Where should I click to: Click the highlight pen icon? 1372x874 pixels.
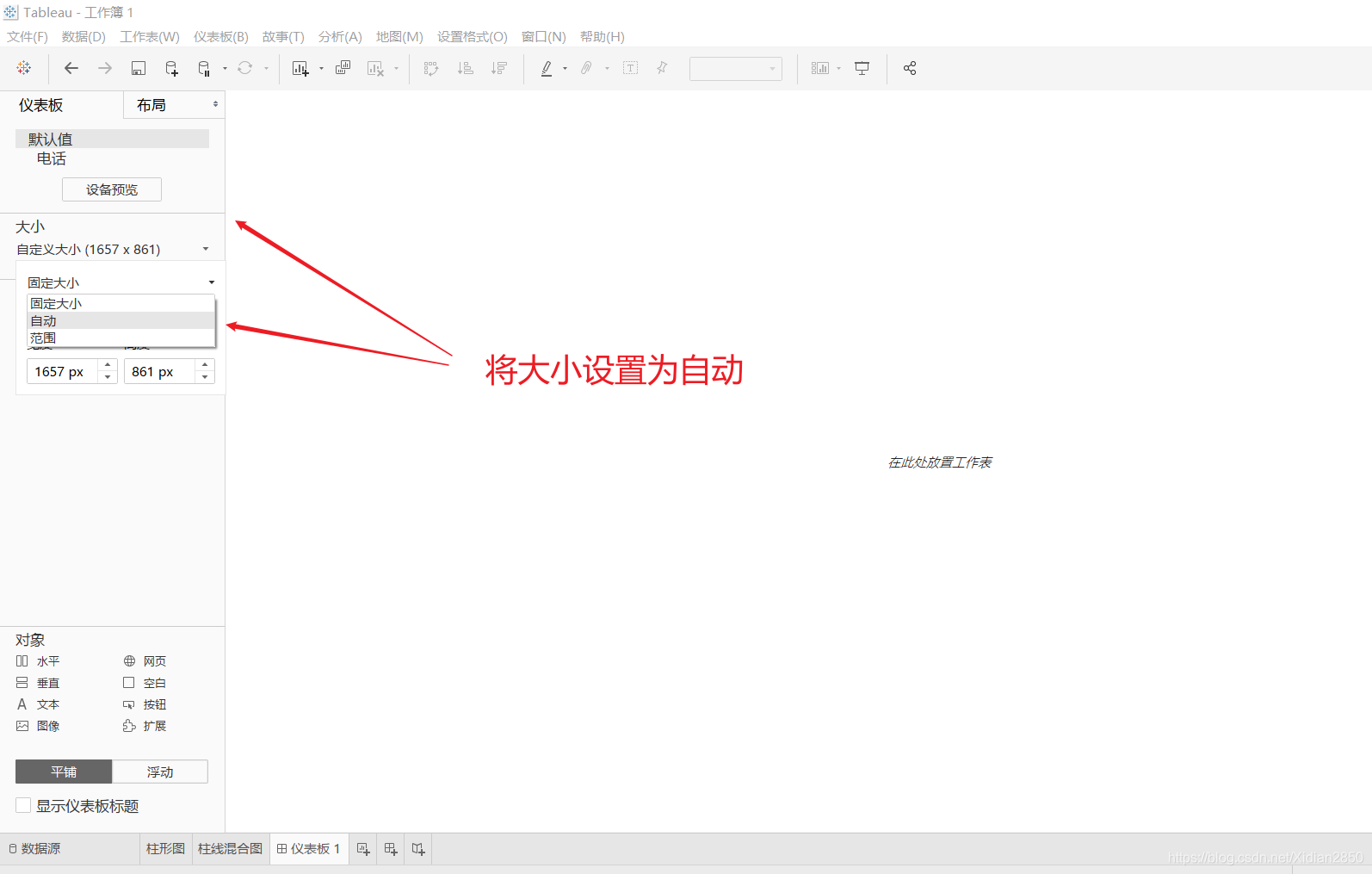546,68
